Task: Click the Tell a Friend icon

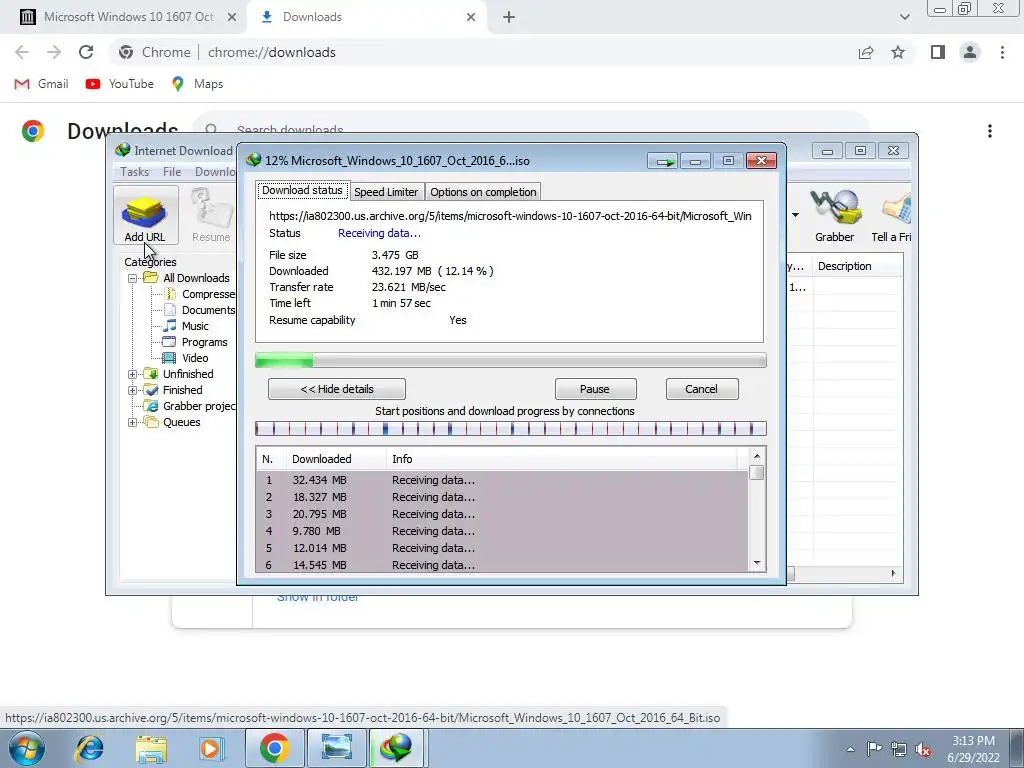Action: tap(893, 216)
